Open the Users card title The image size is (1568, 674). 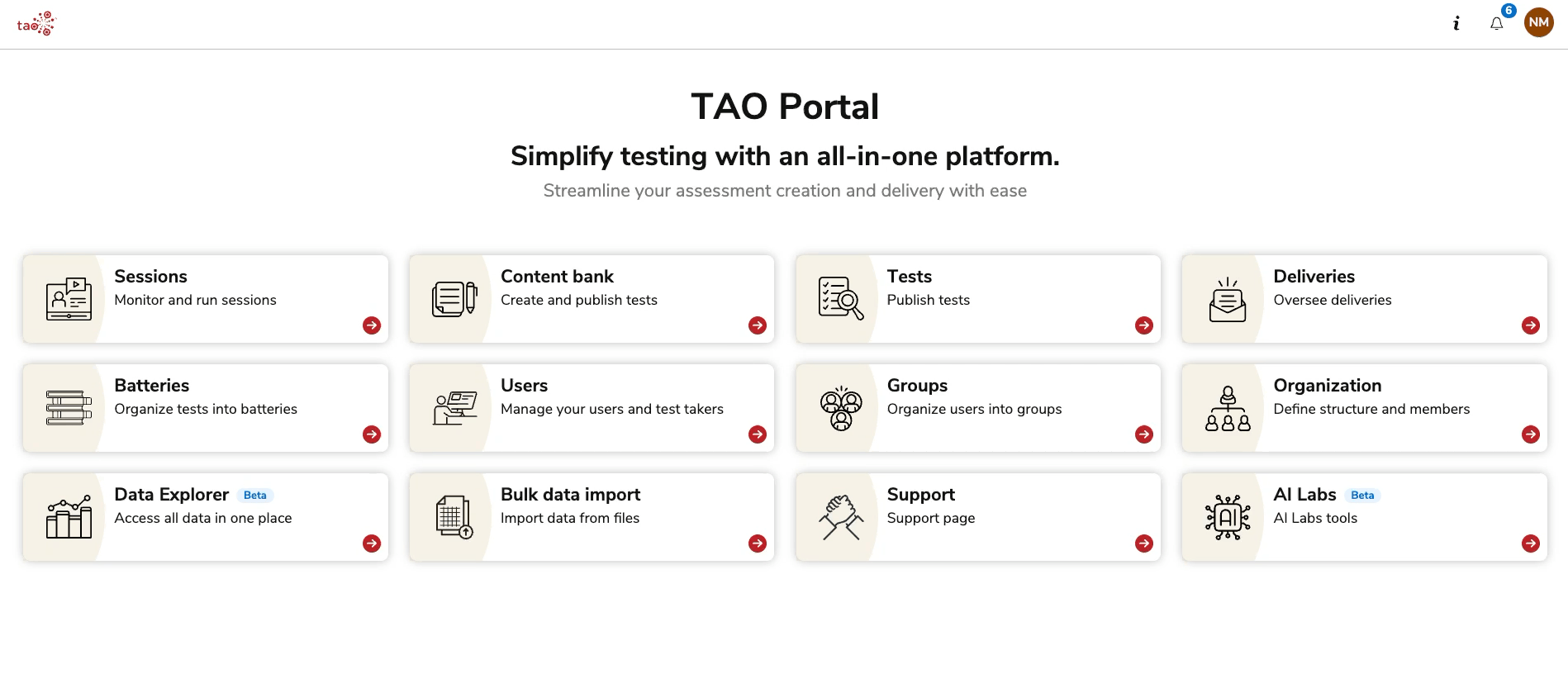[x=524, y=386]
